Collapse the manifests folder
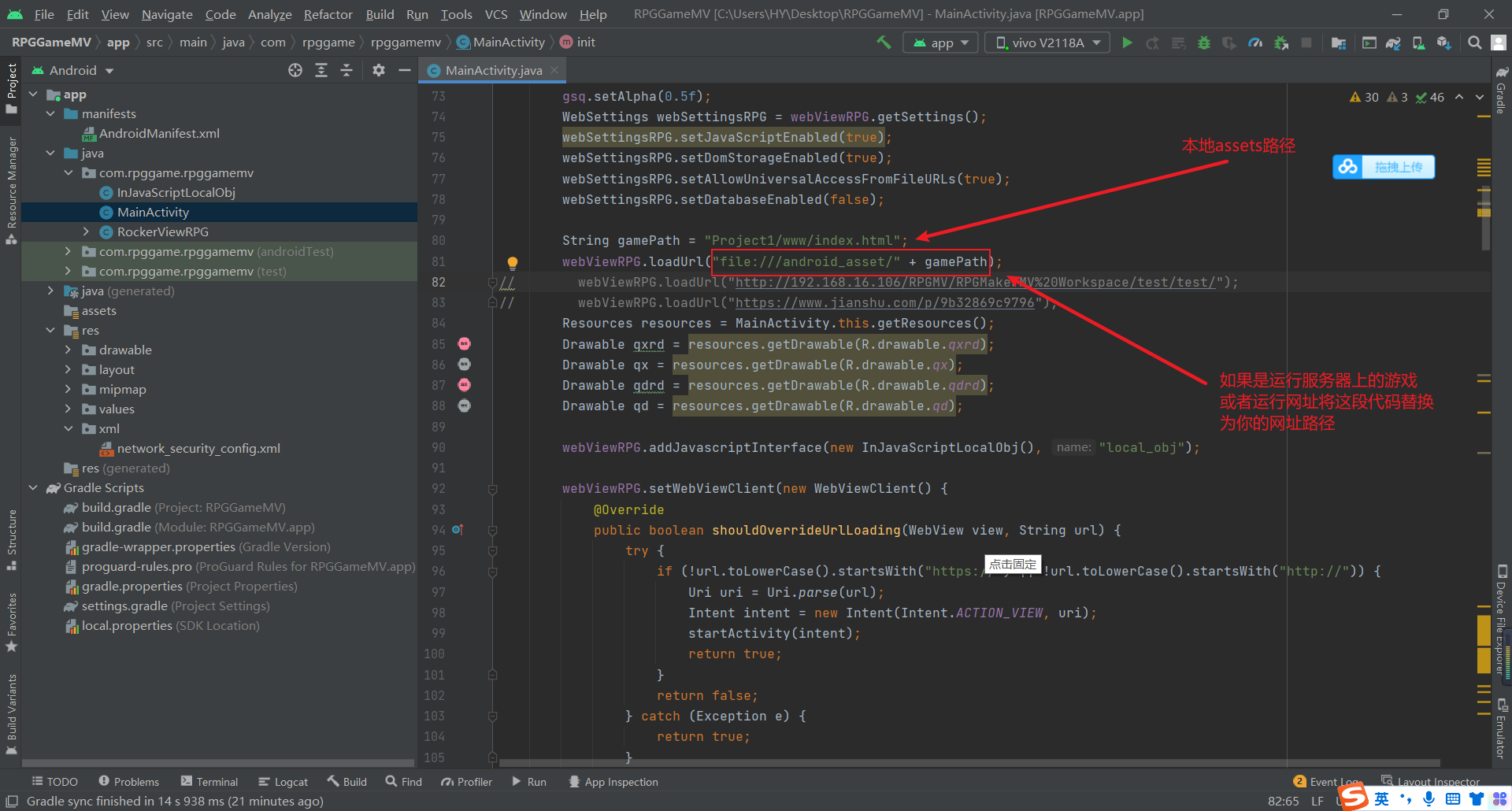Screen dimensions: 1512x811 (50, 114)
